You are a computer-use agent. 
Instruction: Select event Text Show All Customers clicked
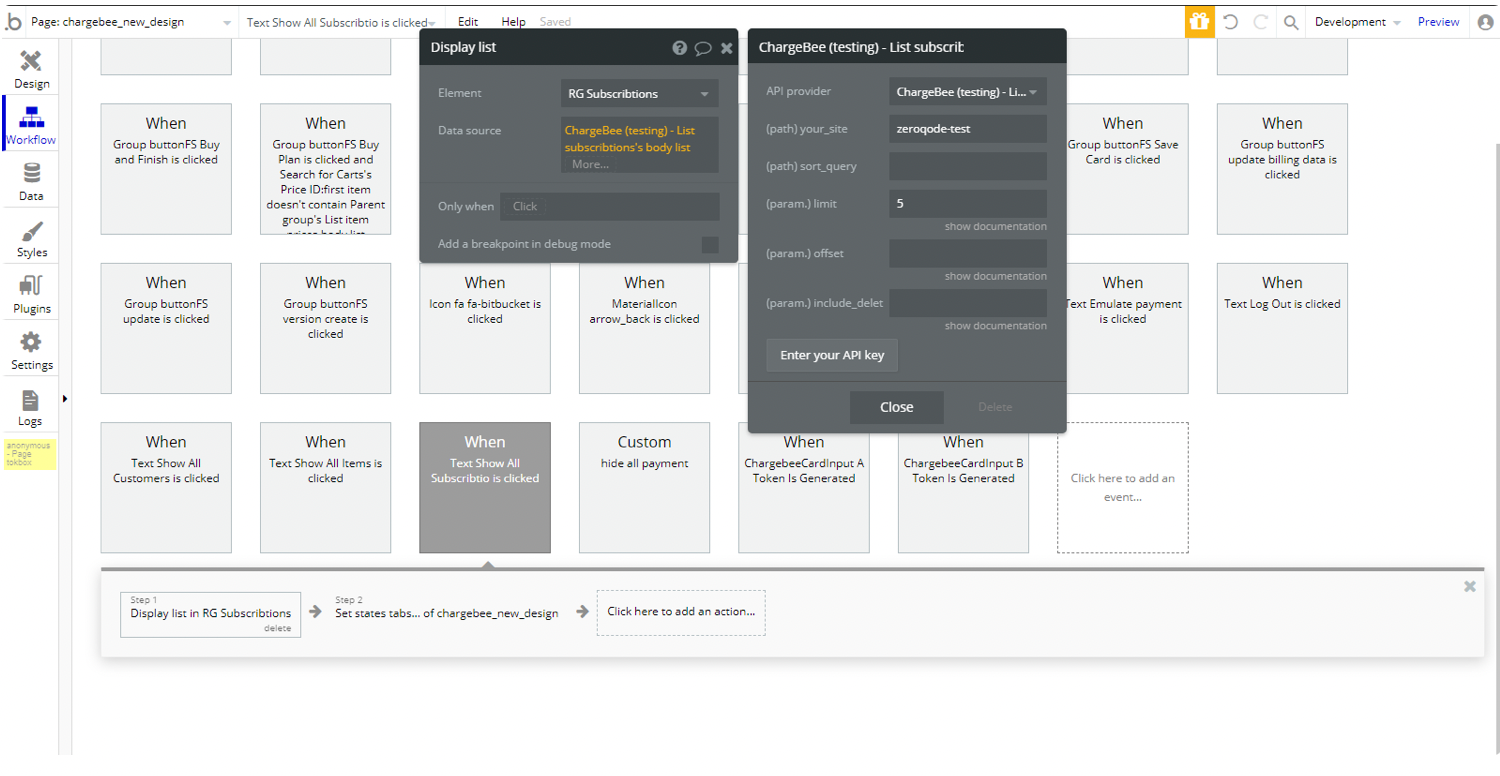click(166, 487)
